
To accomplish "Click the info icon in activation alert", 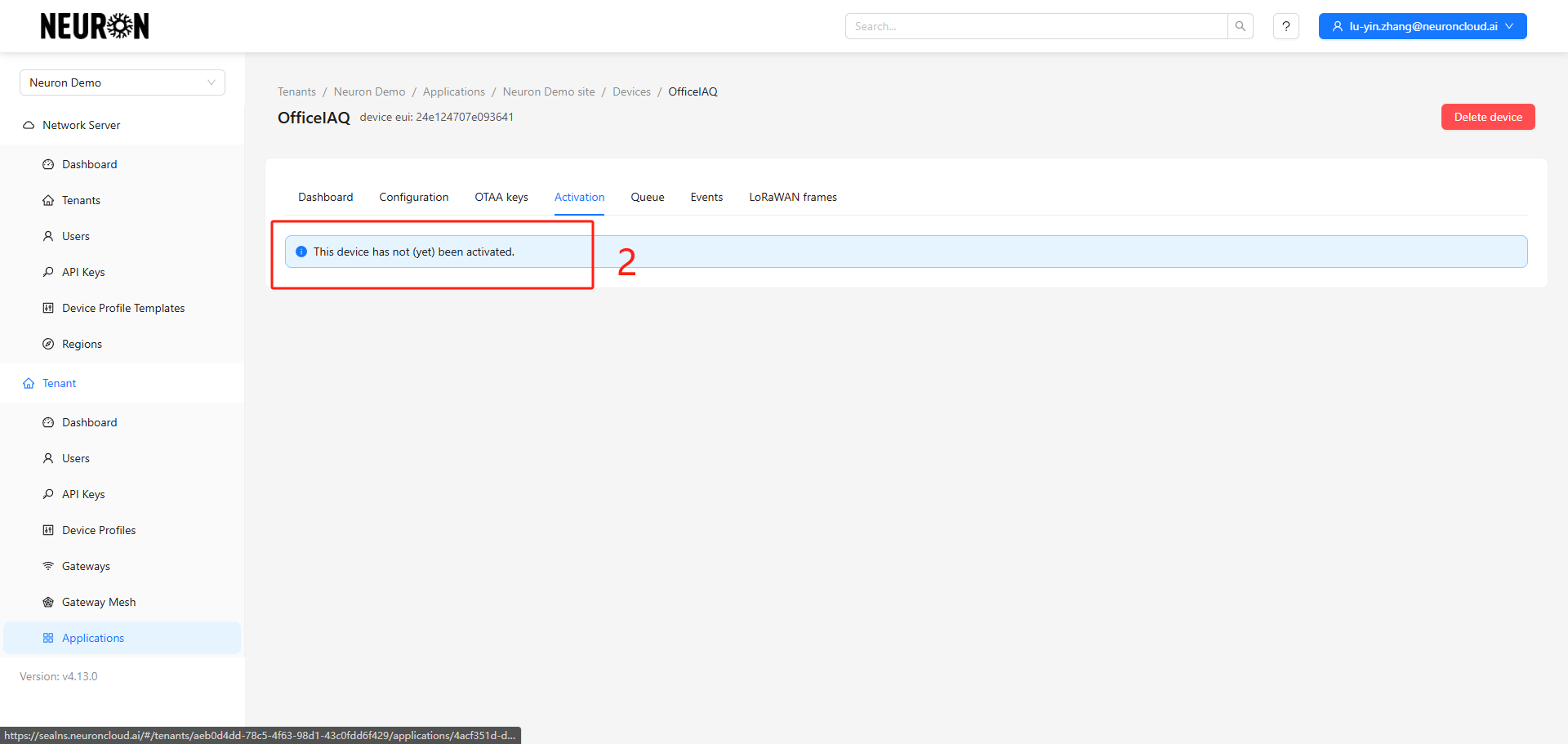I will coord(301,252).
